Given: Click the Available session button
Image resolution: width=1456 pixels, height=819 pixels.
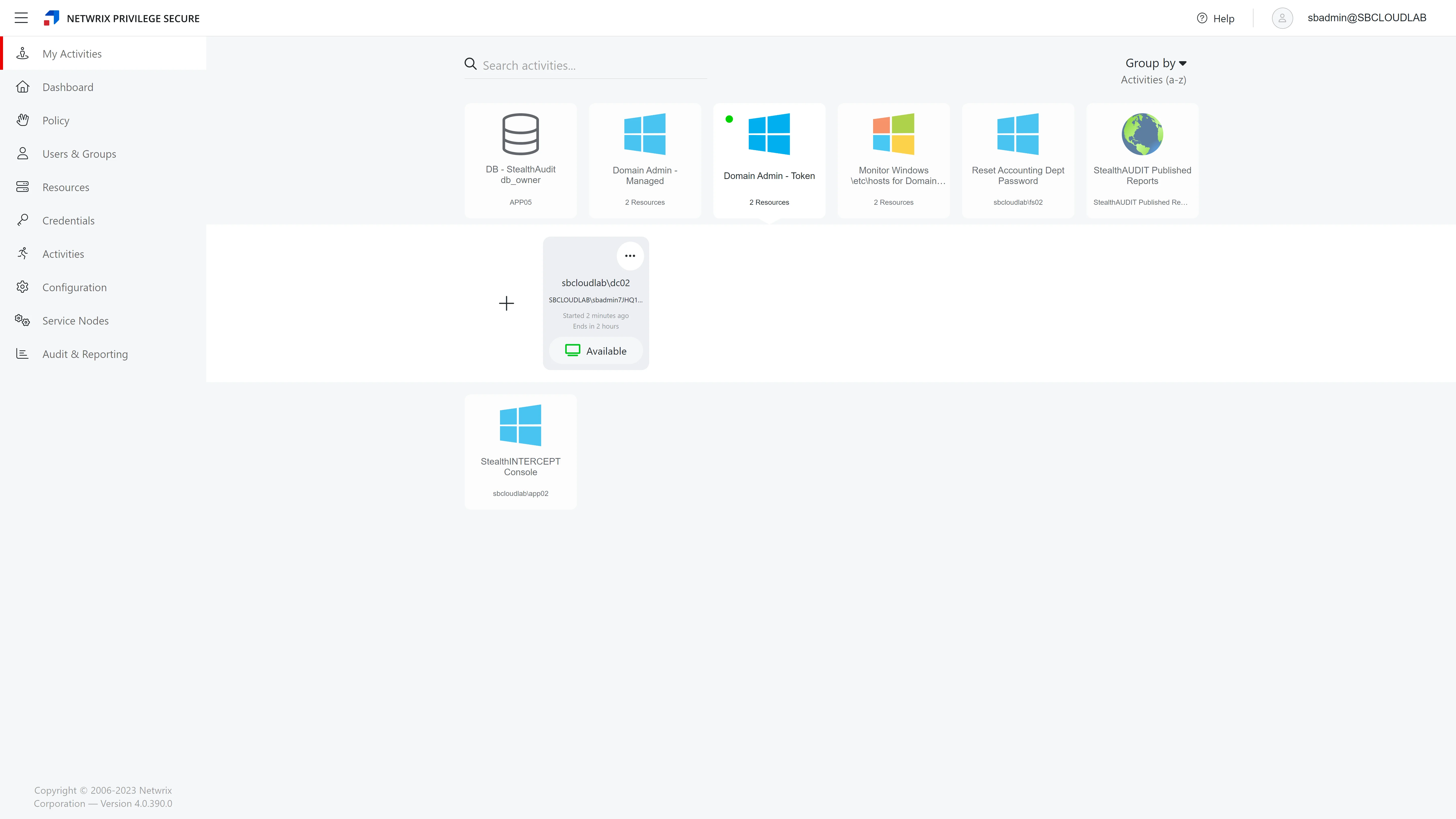Looking at the screenshot, I should (596, 351).
